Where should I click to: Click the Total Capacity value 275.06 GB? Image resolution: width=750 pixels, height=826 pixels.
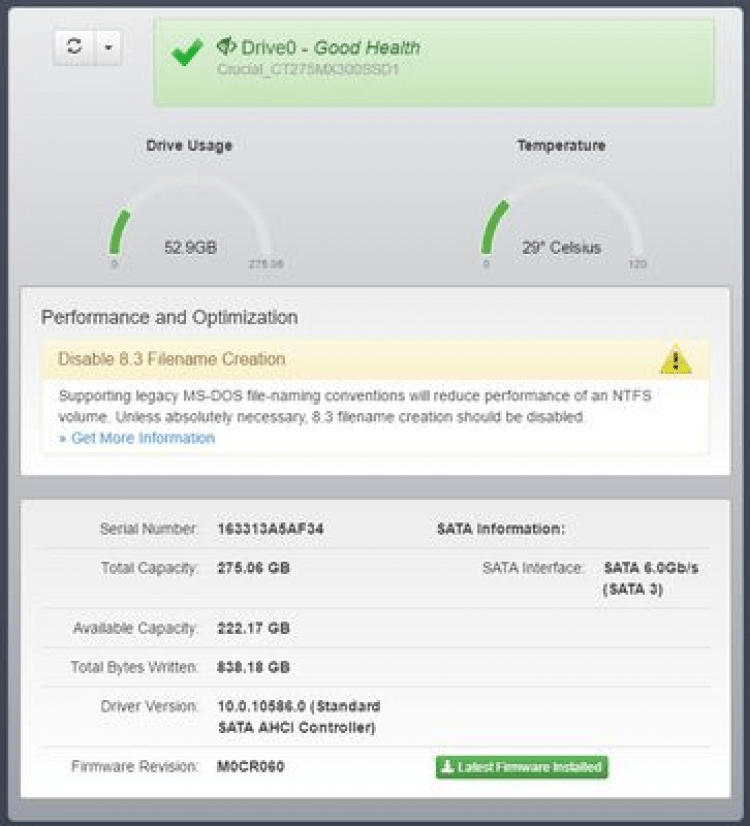[253, 568]
